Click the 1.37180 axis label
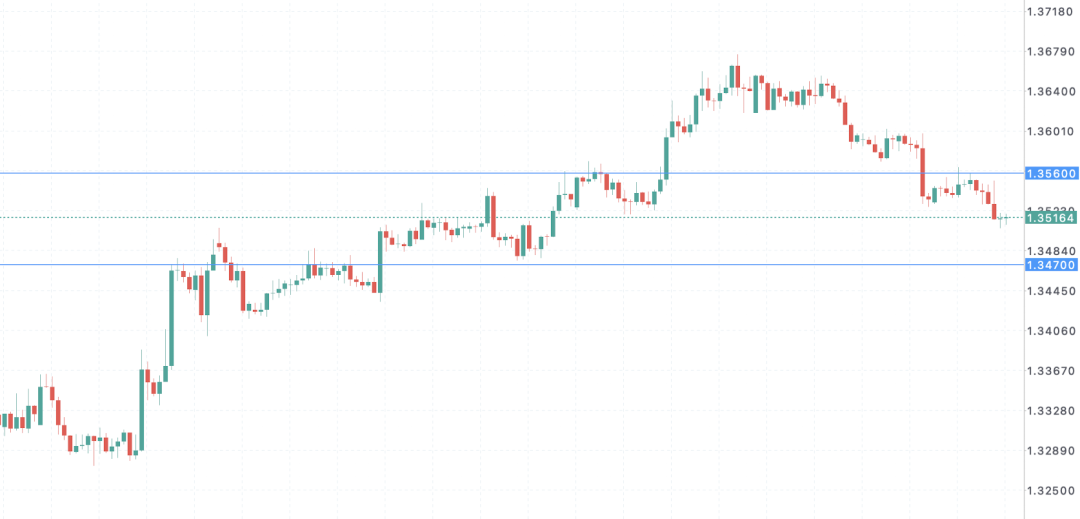The height and width of the screenshot is (519, 1080). coord(1050,12)
